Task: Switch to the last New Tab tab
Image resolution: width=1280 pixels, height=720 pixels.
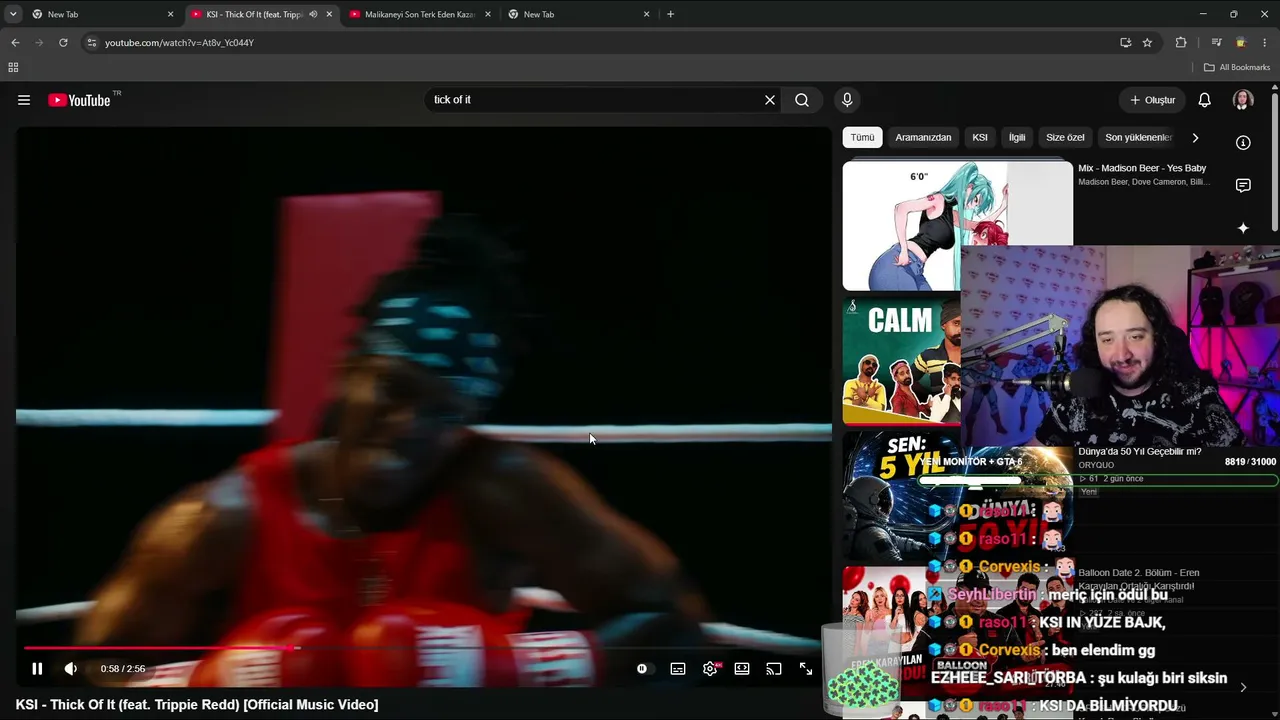Action: click(x=577, y=14)
